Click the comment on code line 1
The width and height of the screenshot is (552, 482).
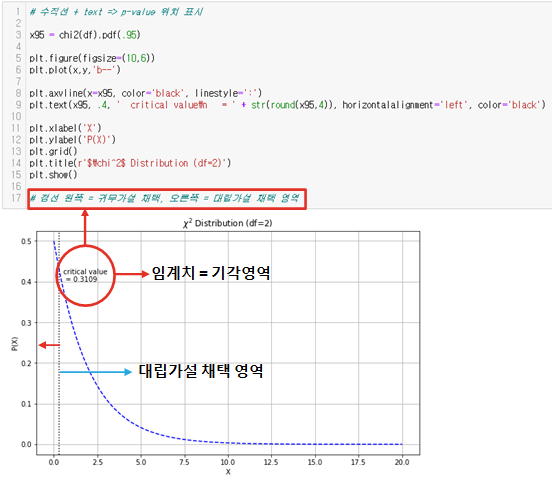116,12
